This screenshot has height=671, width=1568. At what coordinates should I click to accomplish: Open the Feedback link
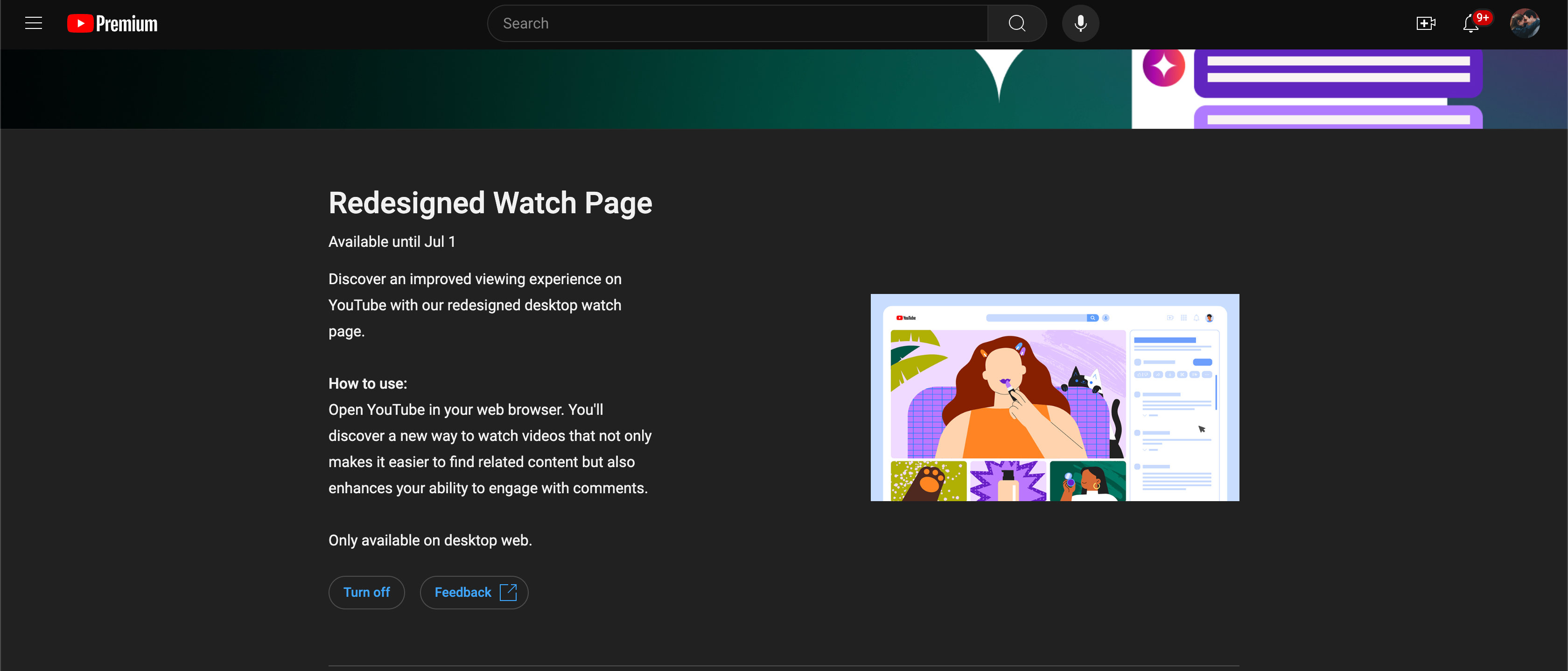(x=474, y=592)
